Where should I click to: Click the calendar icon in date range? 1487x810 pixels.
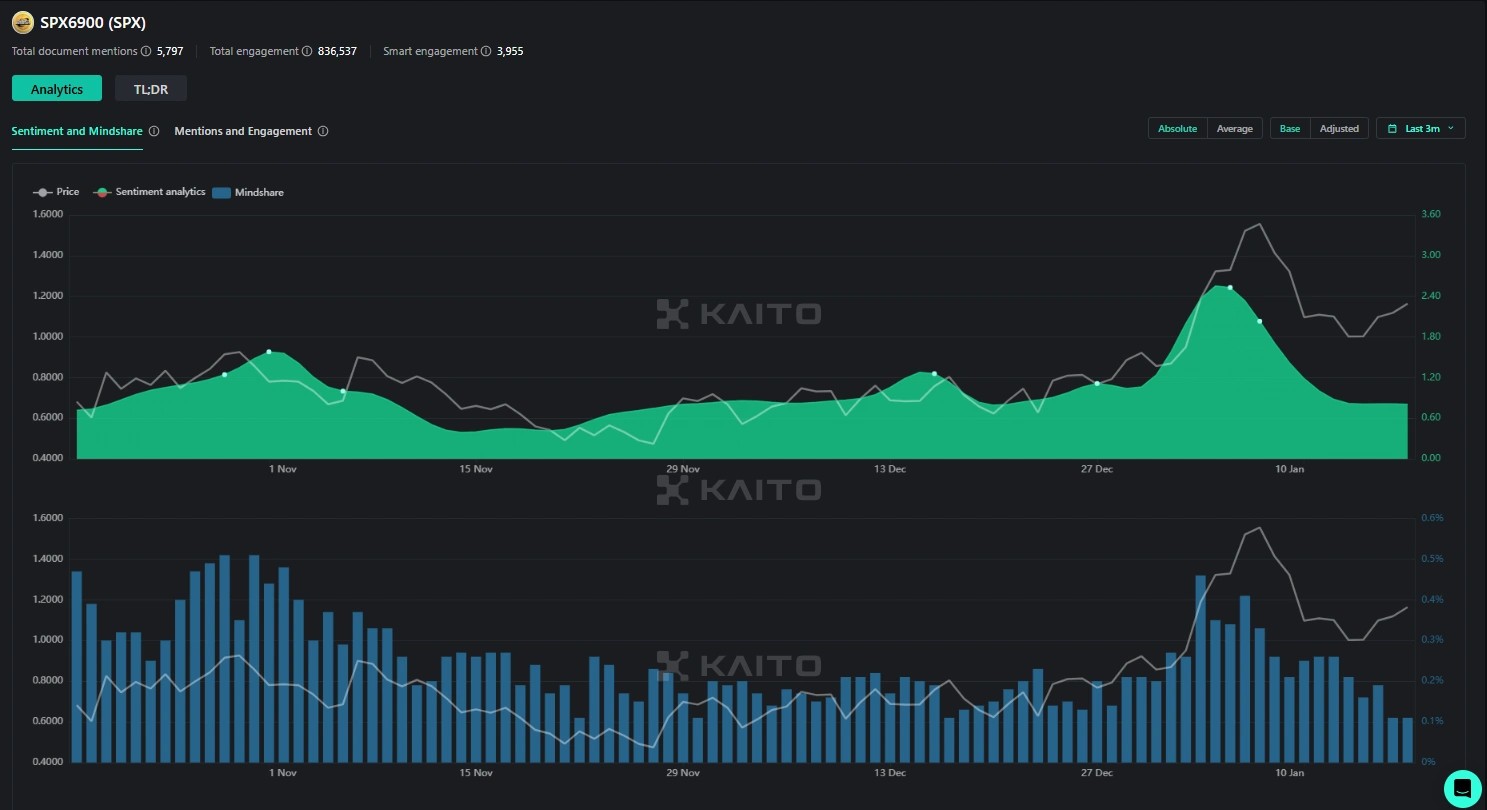pyautogui.click(x=1392, y=129)
